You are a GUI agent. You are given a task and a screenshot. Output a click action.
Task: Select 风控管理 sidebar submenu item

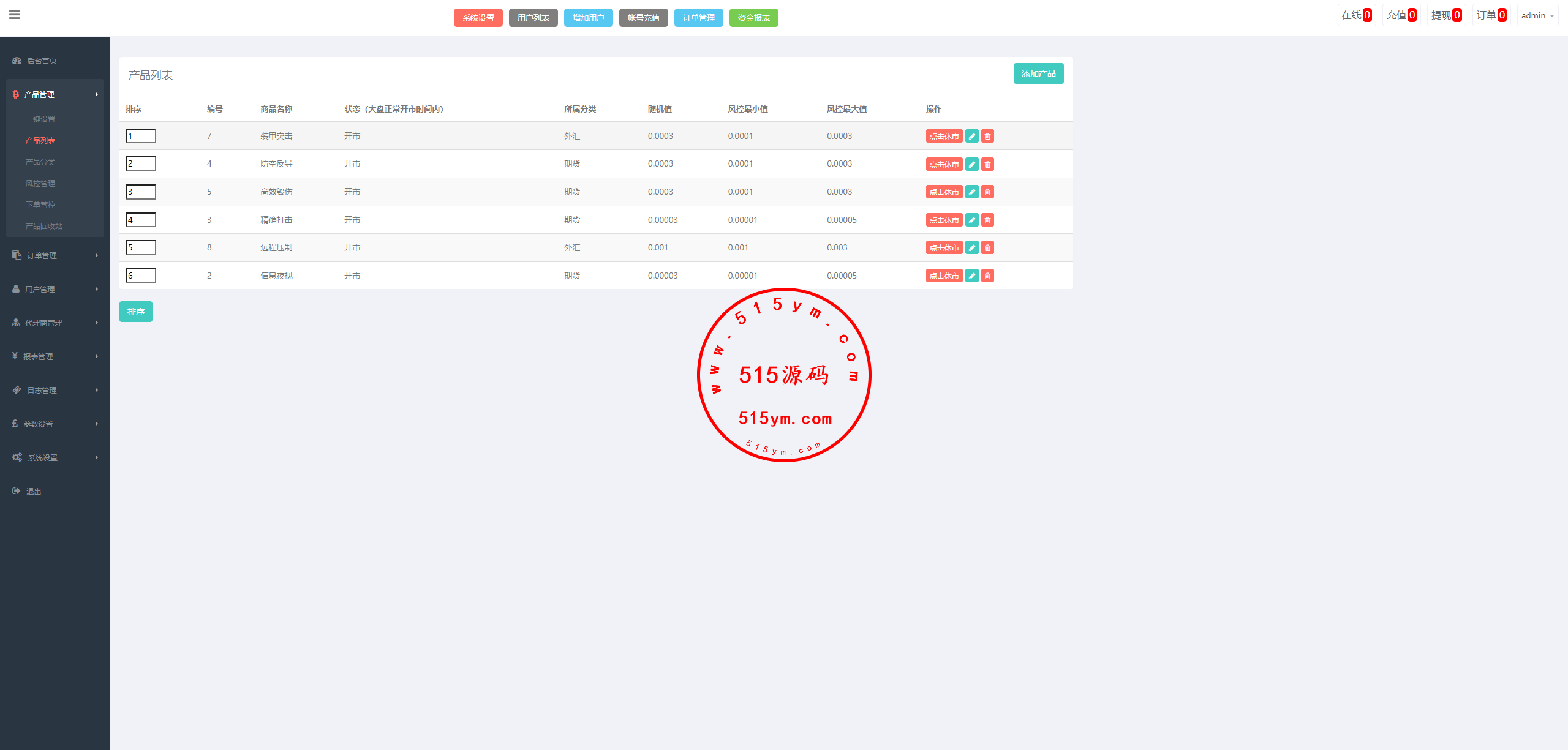(40, 183)
